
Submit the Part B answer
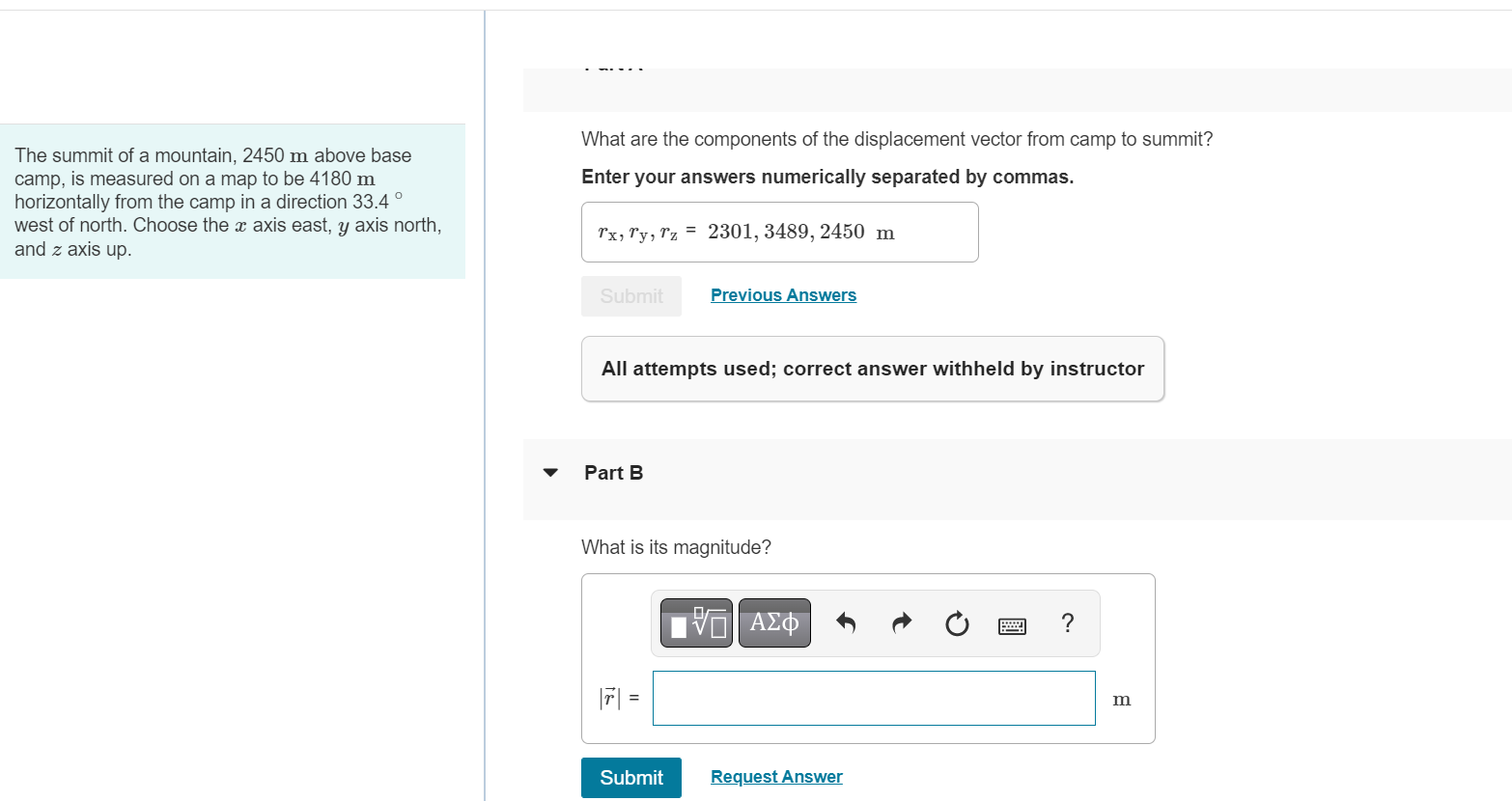pyautogui.click(x=631, y=778)
